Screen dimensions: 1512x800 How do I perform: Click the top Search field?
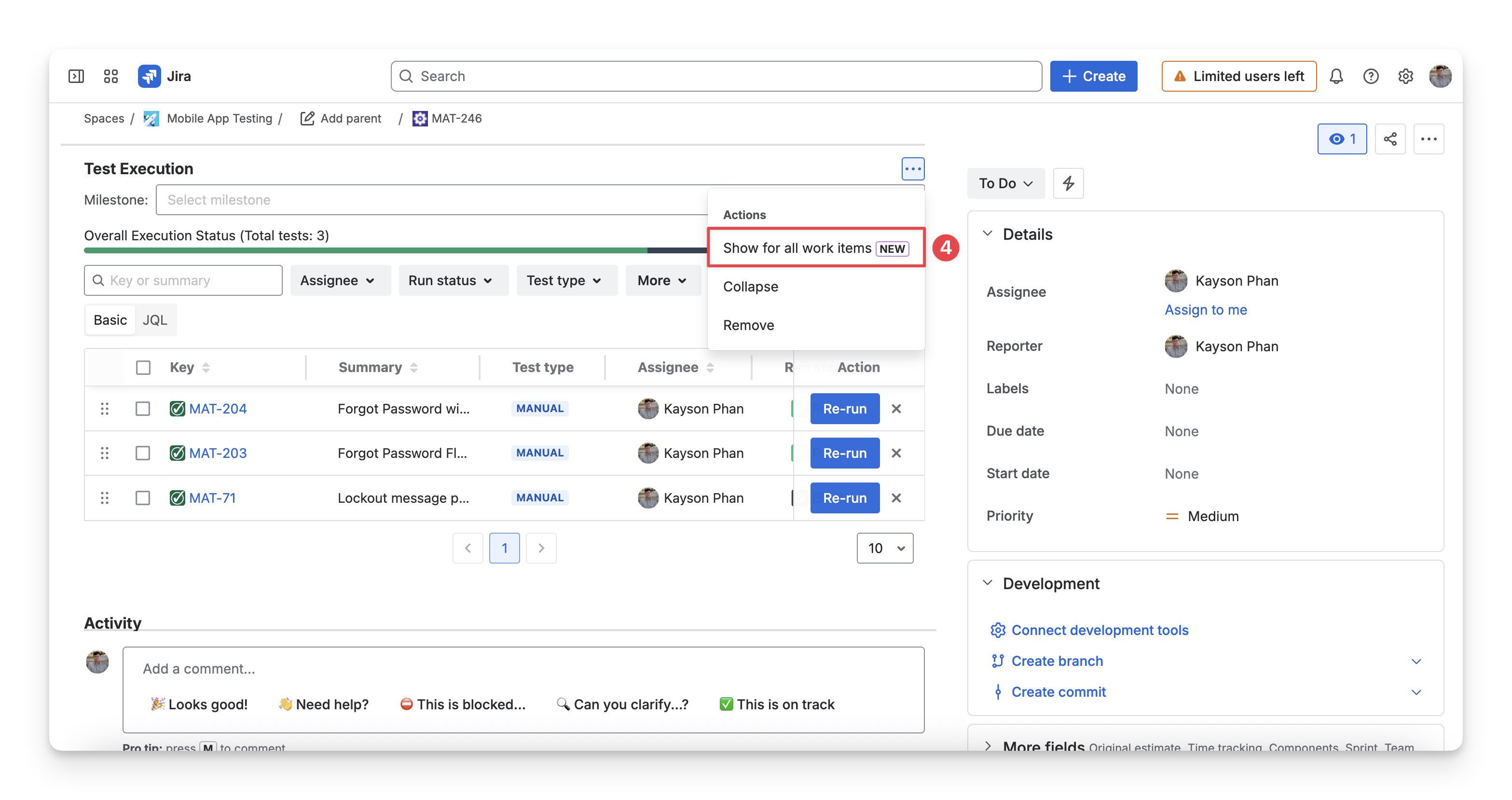coord(716,76)
